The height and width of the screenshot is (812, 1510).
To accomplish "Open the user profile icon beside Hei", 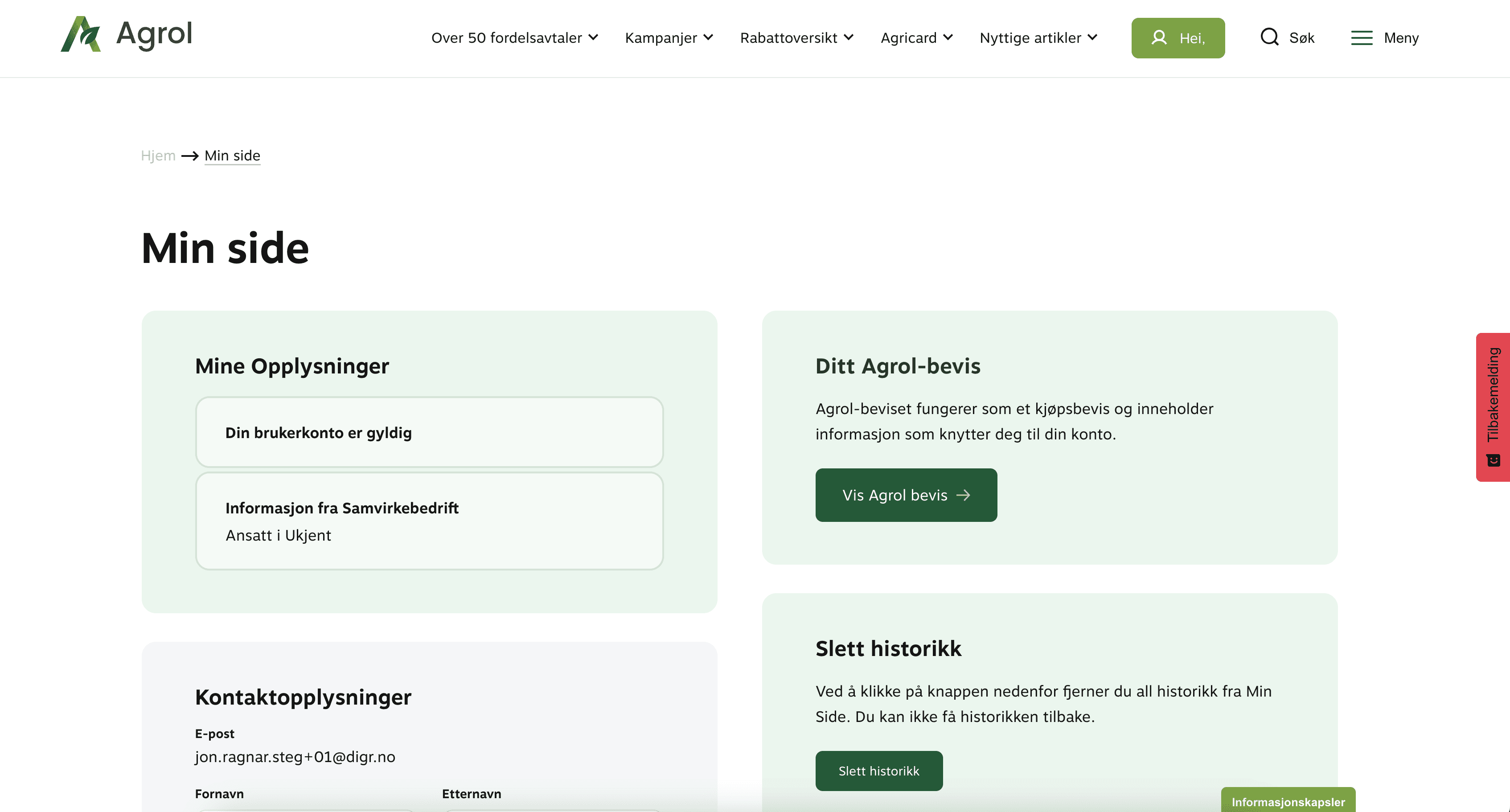I will click(1159, 37).
